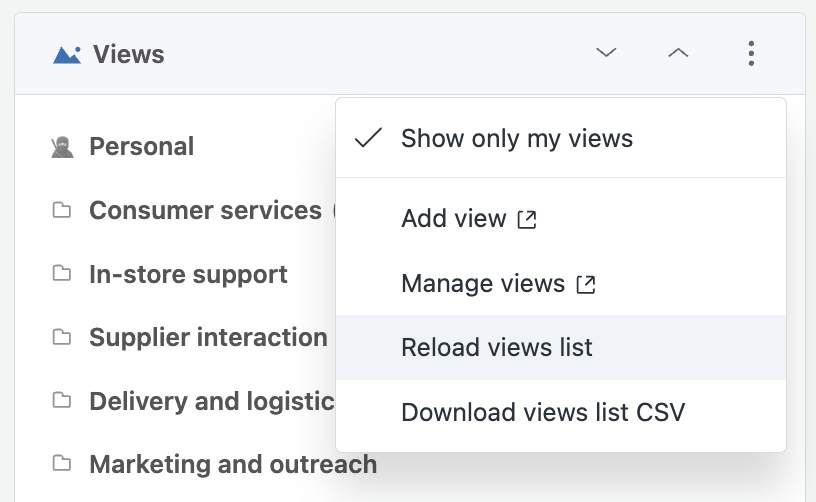Viewport: 816px width, 502px height.
Task: Select the Personal views group
Action: pos(142,147)
